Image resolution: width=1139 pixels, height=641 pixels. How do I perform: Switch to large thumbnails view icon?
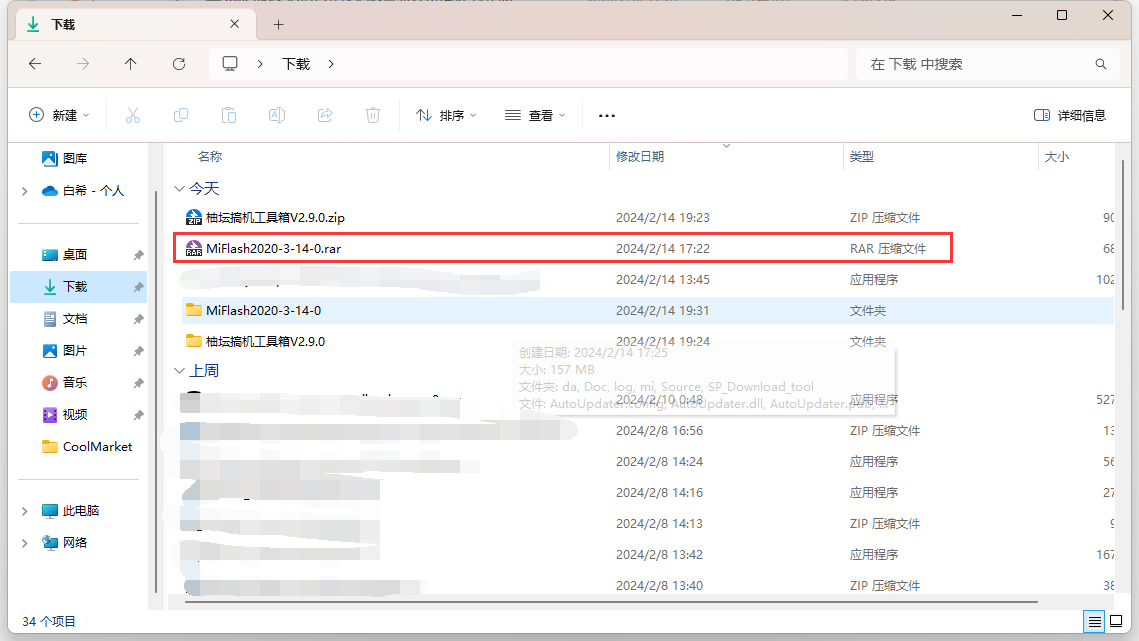(1116, 621)
